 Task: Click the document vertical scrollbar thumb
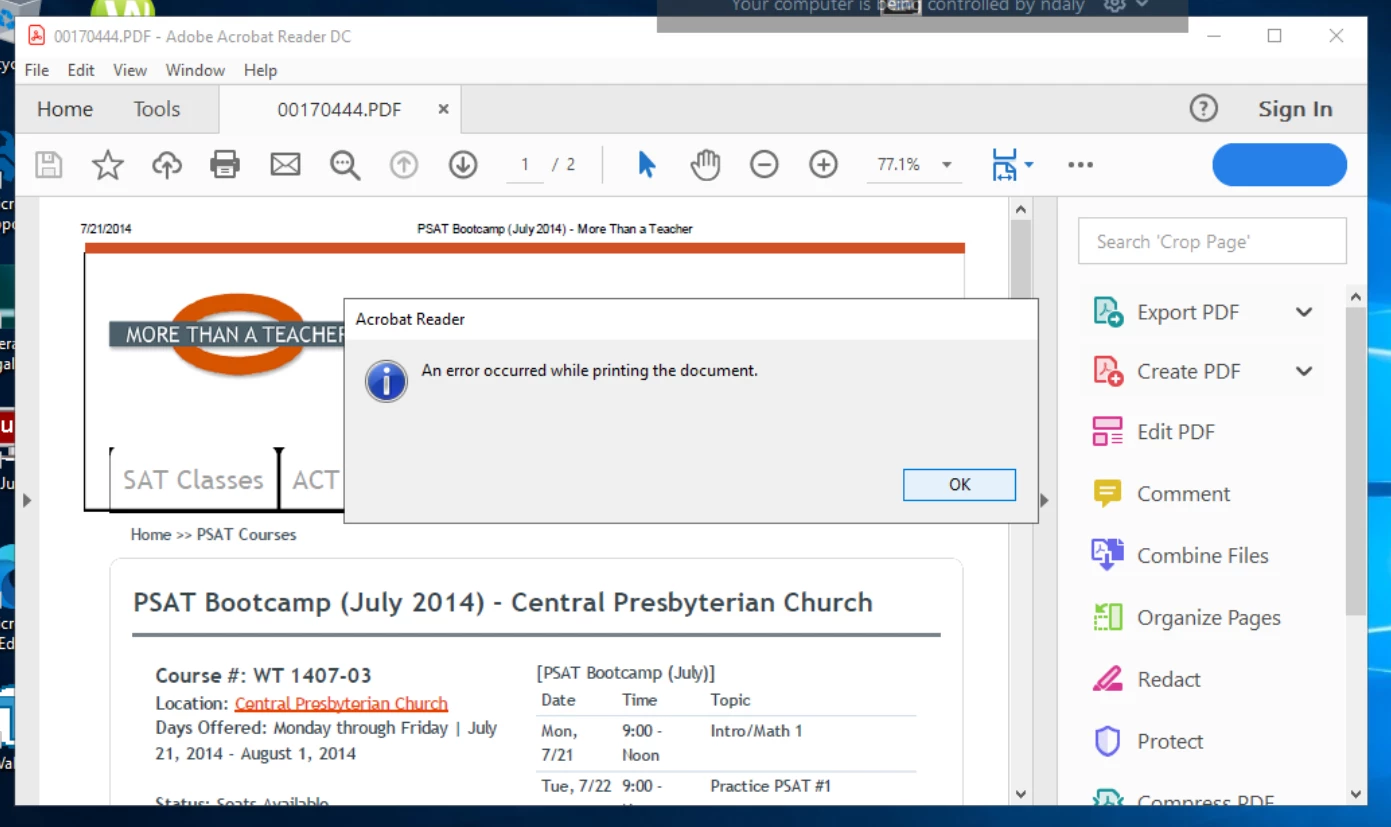(x=1020, y=258)
